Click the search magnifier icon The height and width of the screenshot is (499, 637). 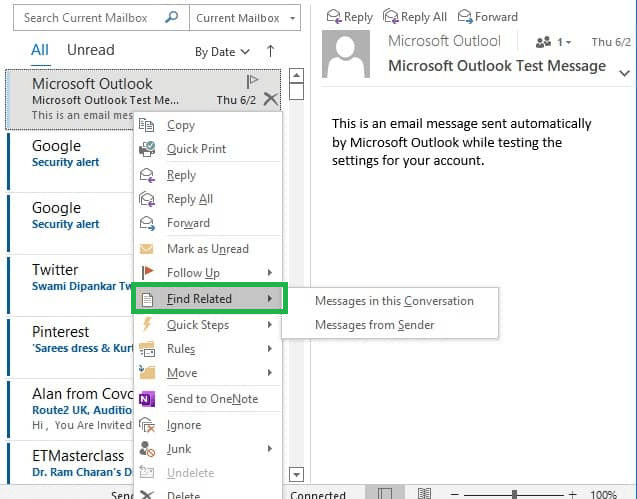pyautogui.click(x=172, y=17)
